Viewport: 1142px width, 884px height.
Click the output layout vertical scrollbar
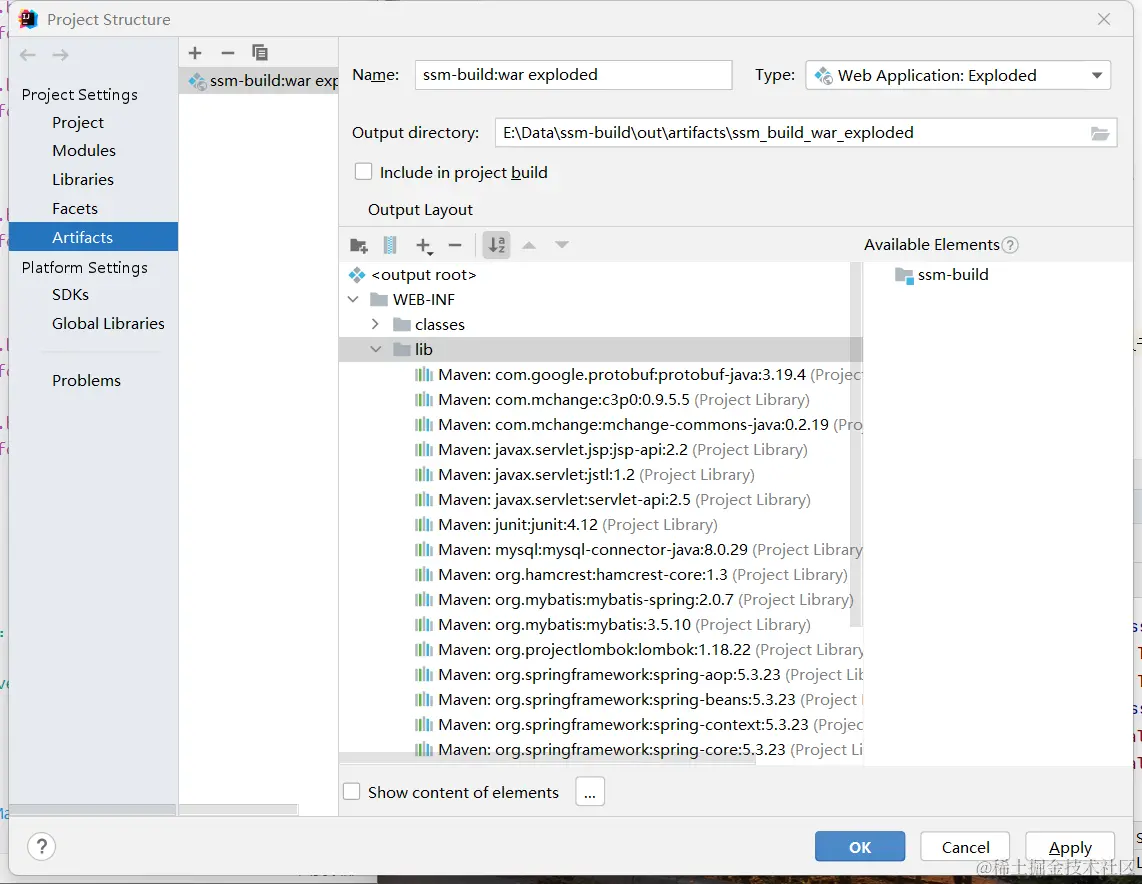click(856, 445)
